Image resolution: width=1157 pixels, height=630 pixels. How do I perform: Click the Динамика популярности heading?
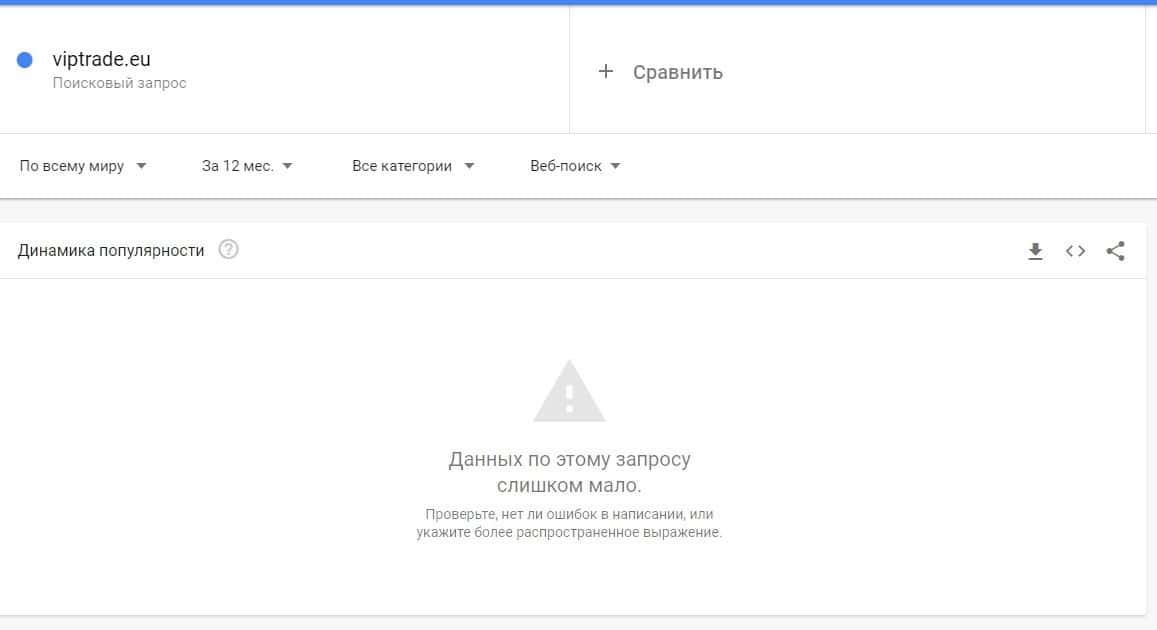111,251
